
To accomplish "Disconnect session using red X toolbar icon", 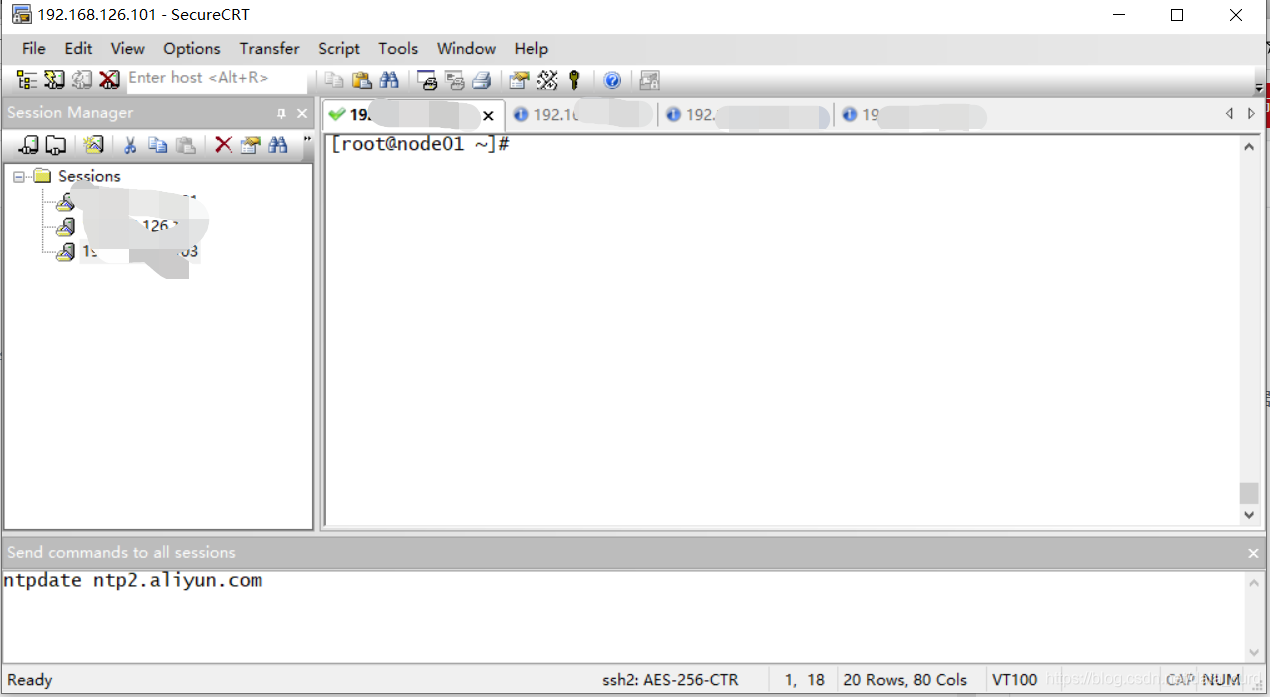I will [x=109, y=80].
